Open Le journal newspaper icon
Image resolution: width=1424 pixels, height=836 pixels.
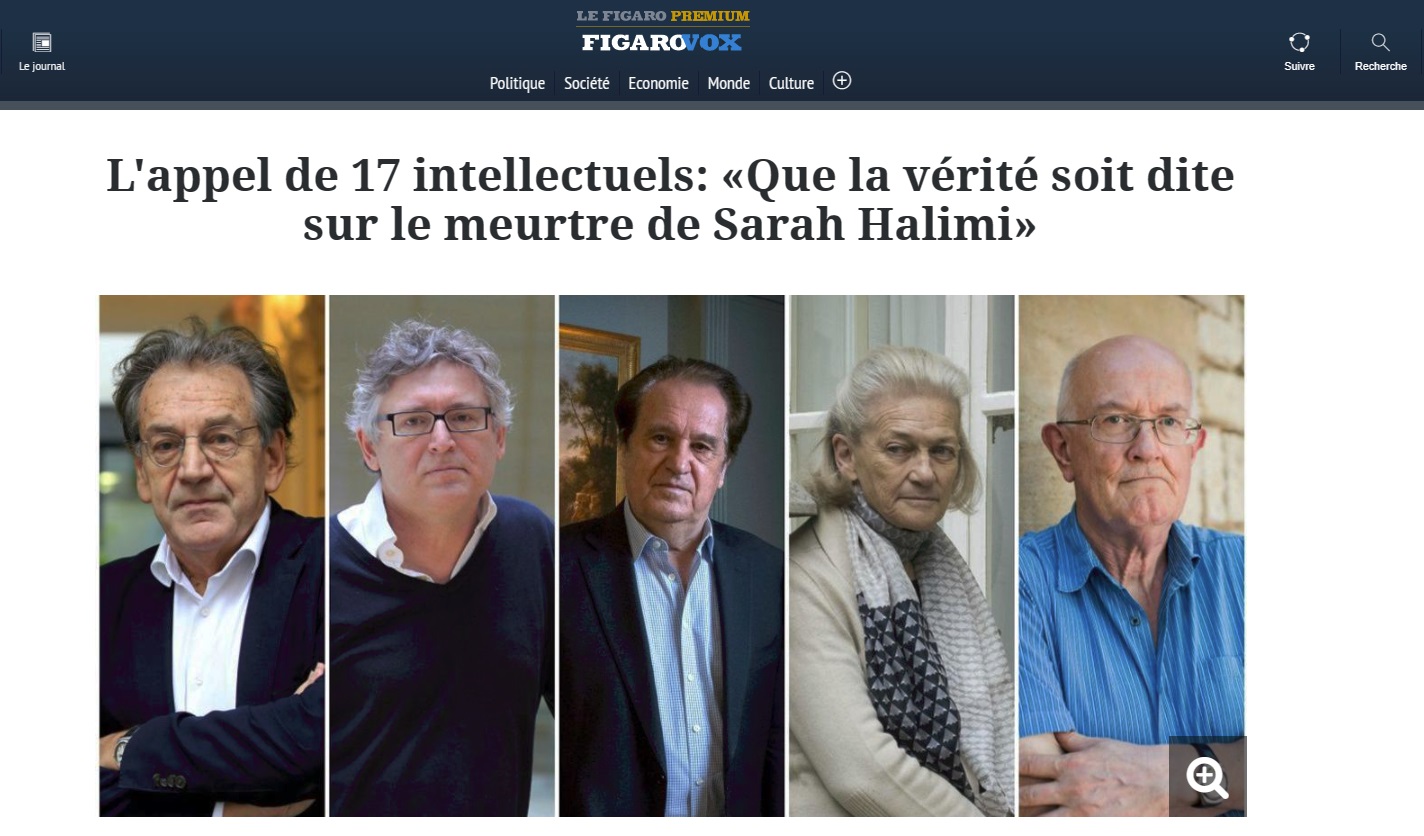click(42, 42)
